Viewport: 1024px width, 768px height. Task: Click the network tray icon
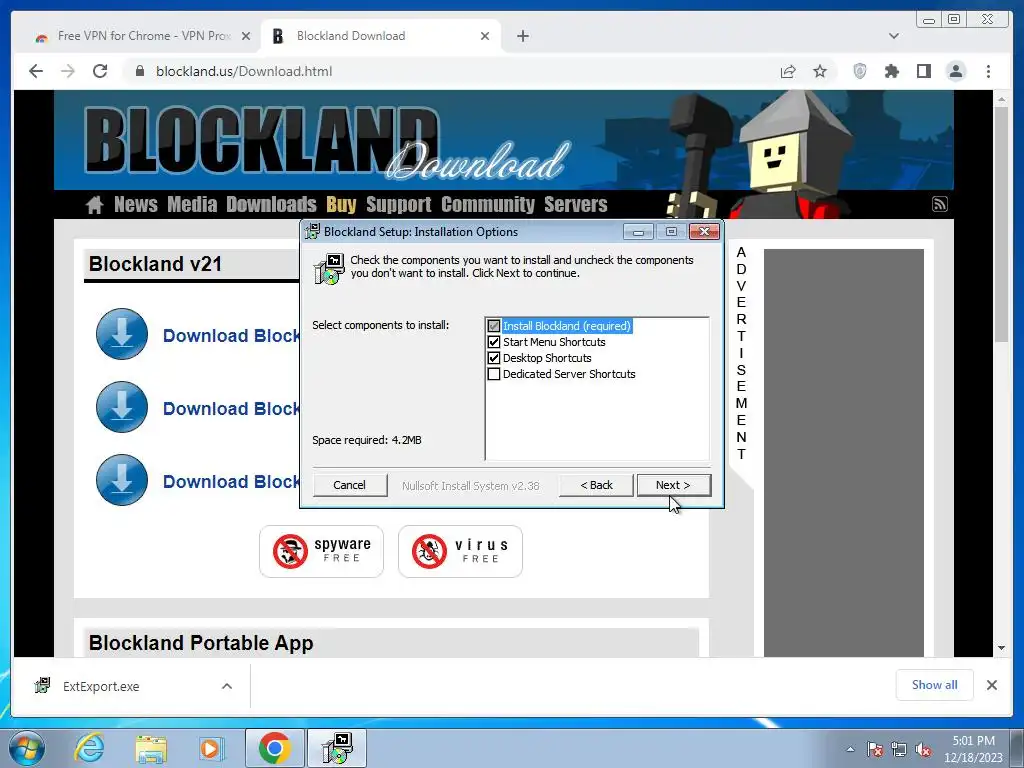coord(899,749)
